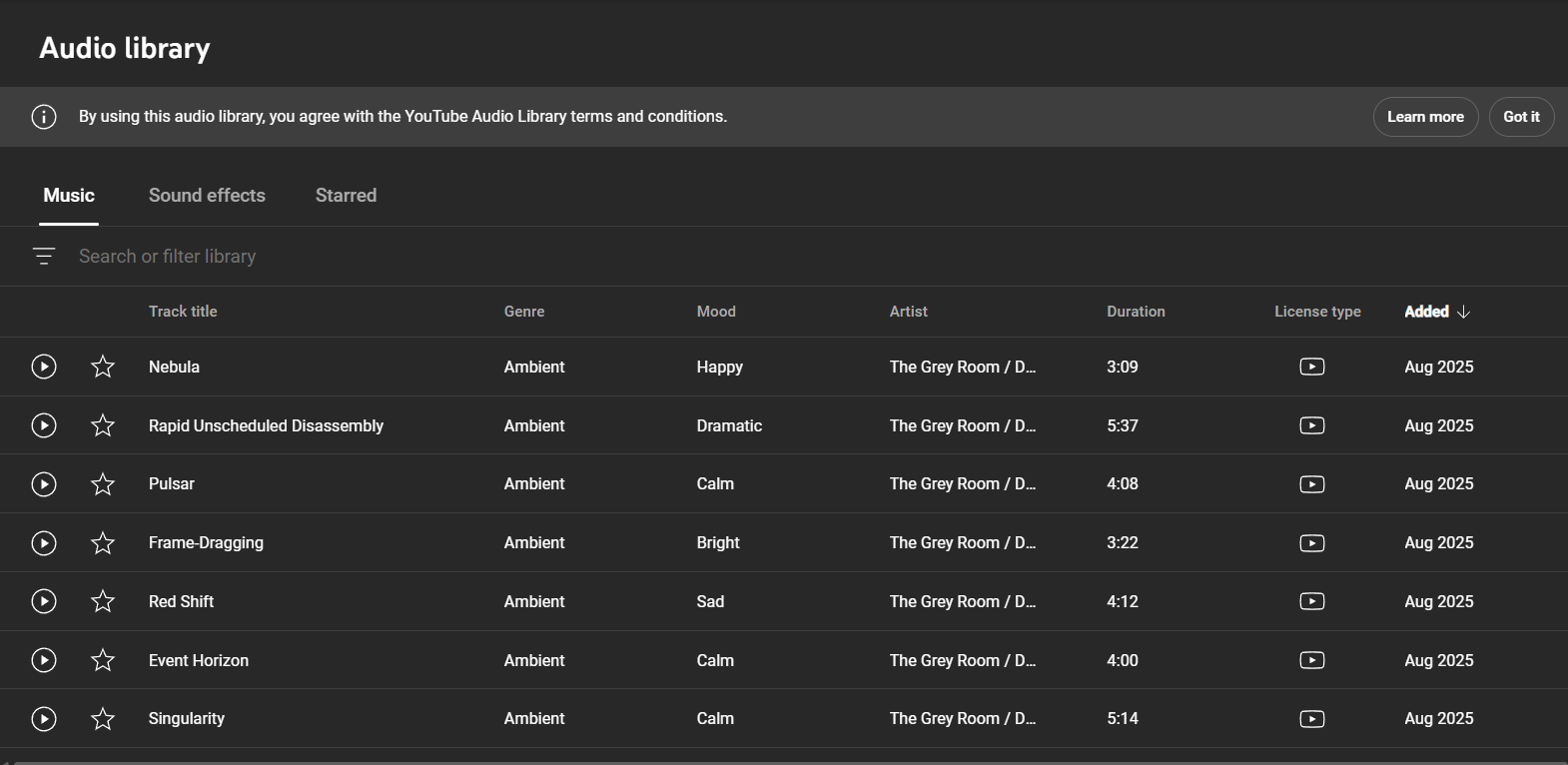Select the Frame-Dragging track title

[x=206, y=543]
